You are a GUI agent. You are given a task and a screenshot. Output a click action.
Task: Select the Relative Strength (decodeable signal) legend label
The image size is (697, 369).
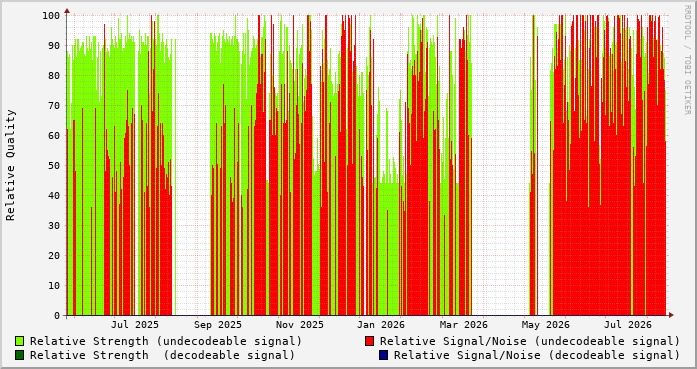coord(162,355)
